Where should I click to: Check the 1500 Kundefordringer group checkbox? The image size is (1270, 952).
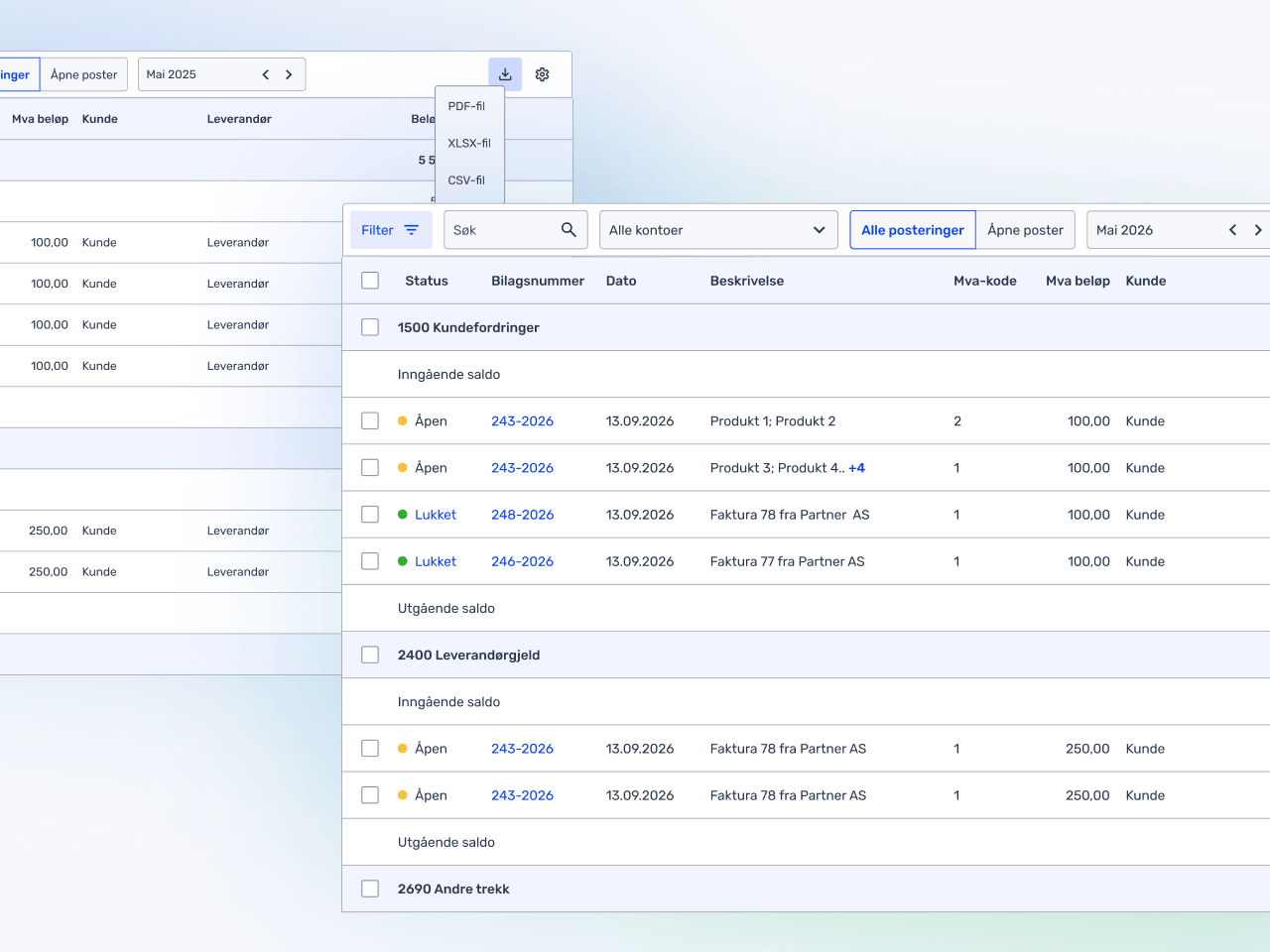pos(370,327)
